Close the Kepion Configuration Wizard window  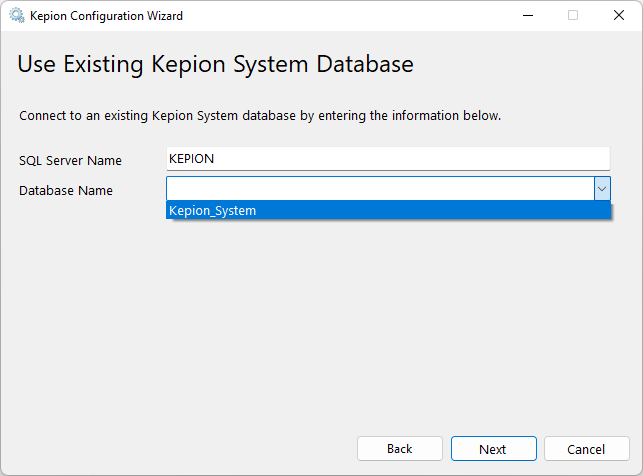pyautogui.click(x=619, y=16)
